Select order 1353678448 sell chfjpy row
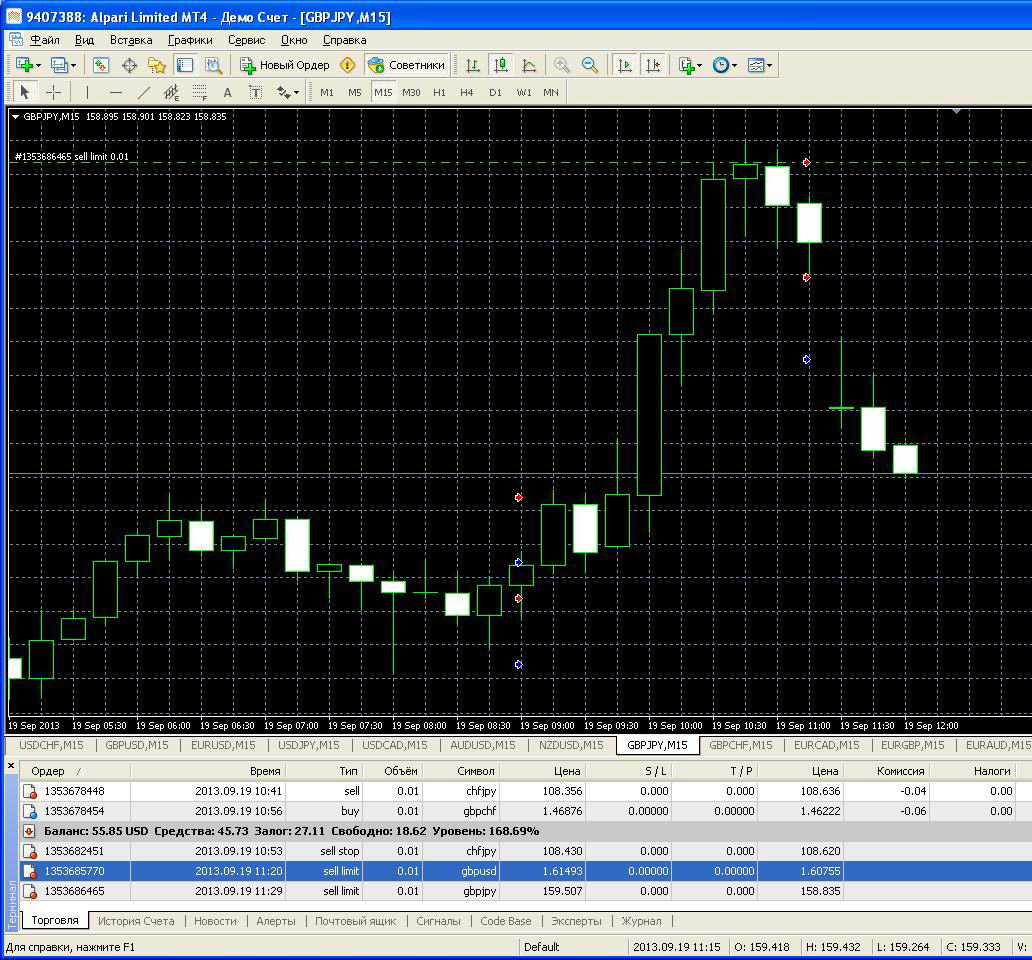 [525, 791]
